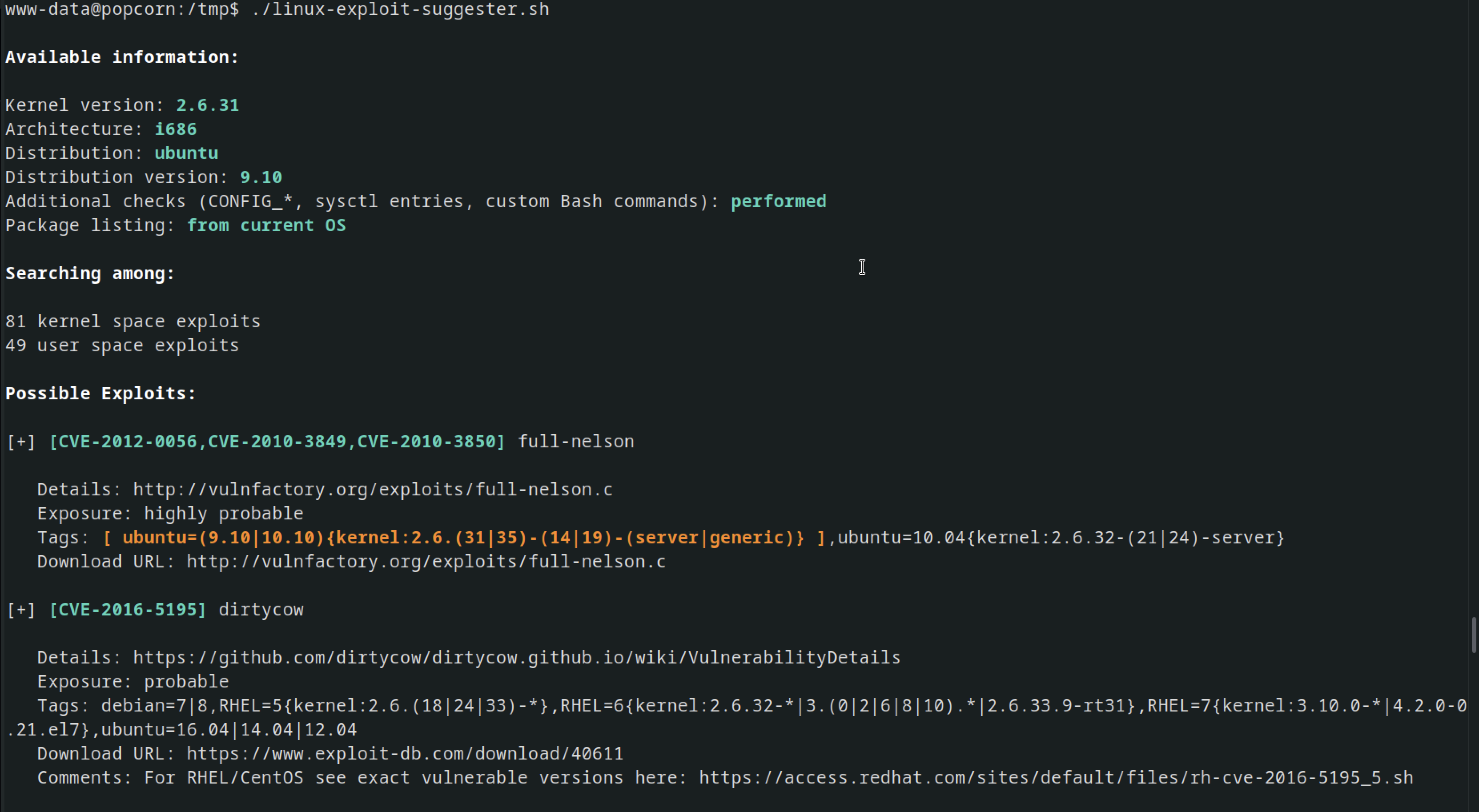Select architecture value i686
Image resolution: width=1479 pixels, height=812 pixels.
(176, 129)
